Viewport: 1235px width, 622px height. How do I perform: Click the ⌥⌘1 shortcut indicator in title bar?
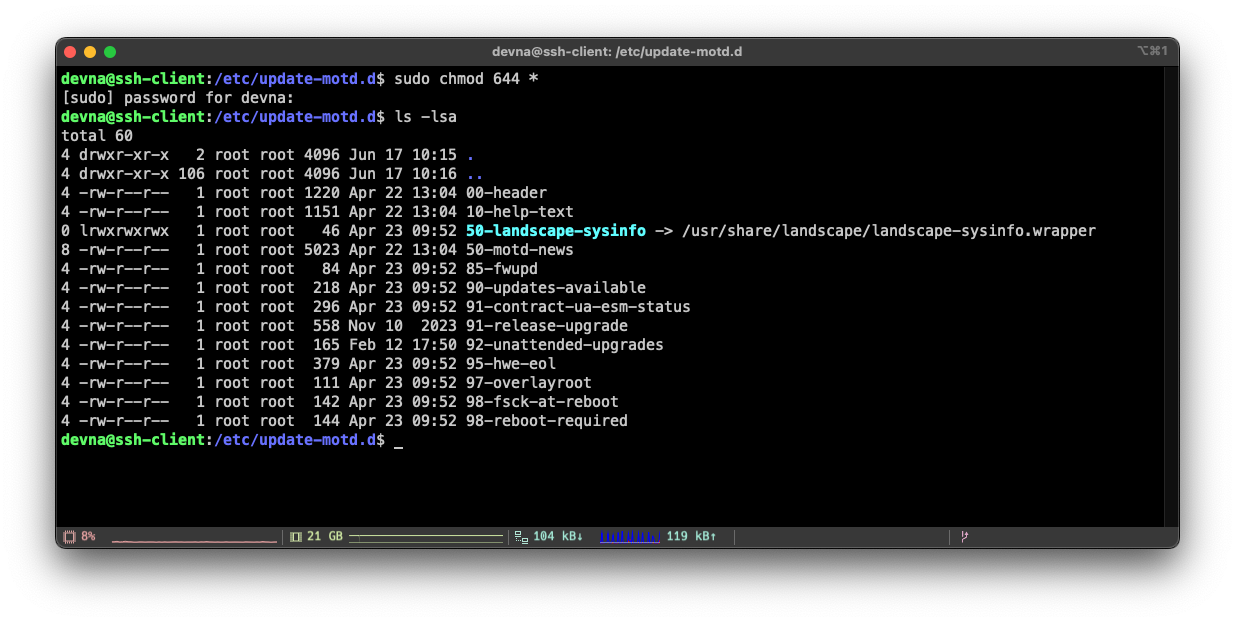tap(1152, 51)
